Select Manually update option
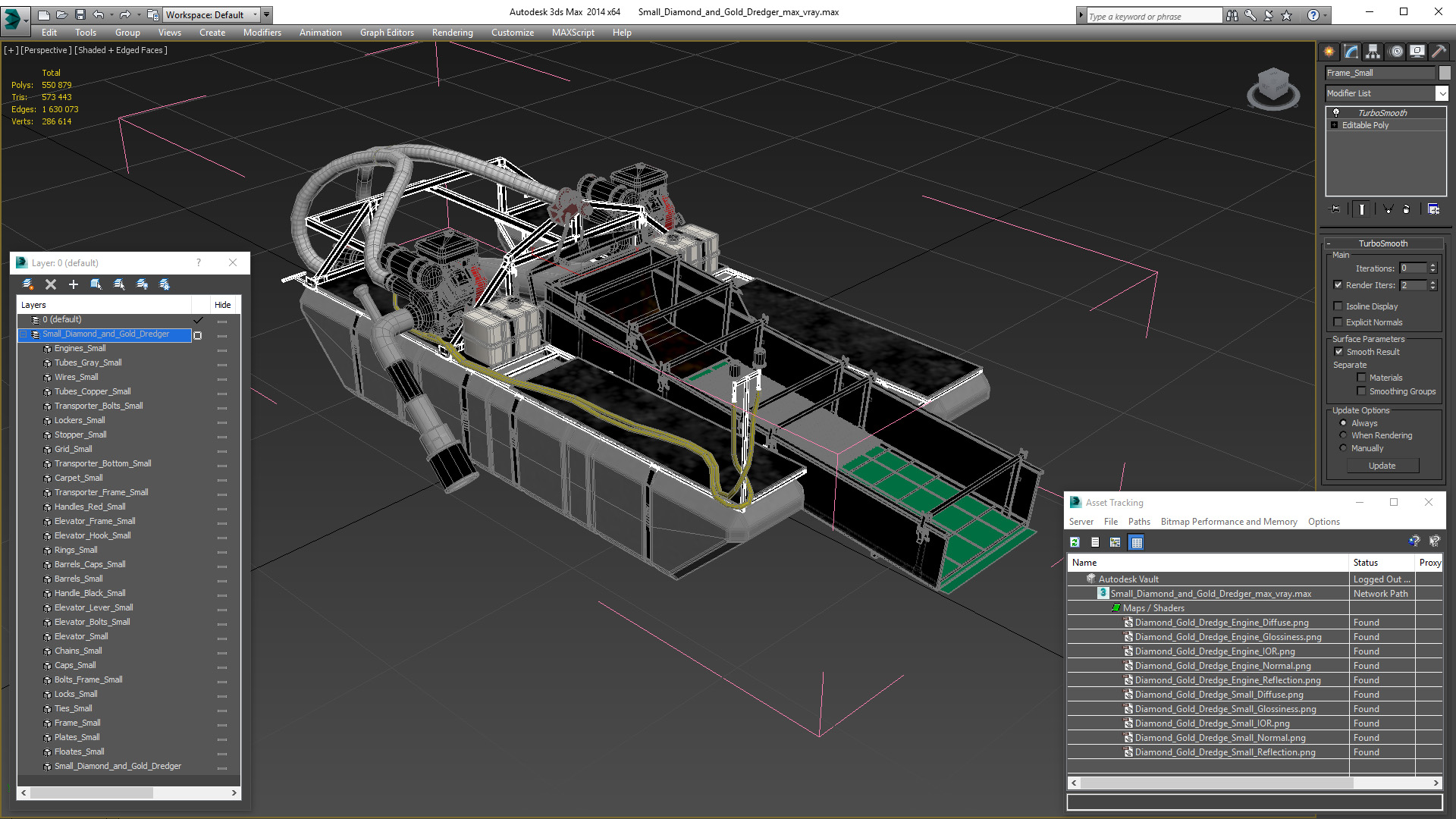Screen dimensions: 1456x819 point(1343,448)
